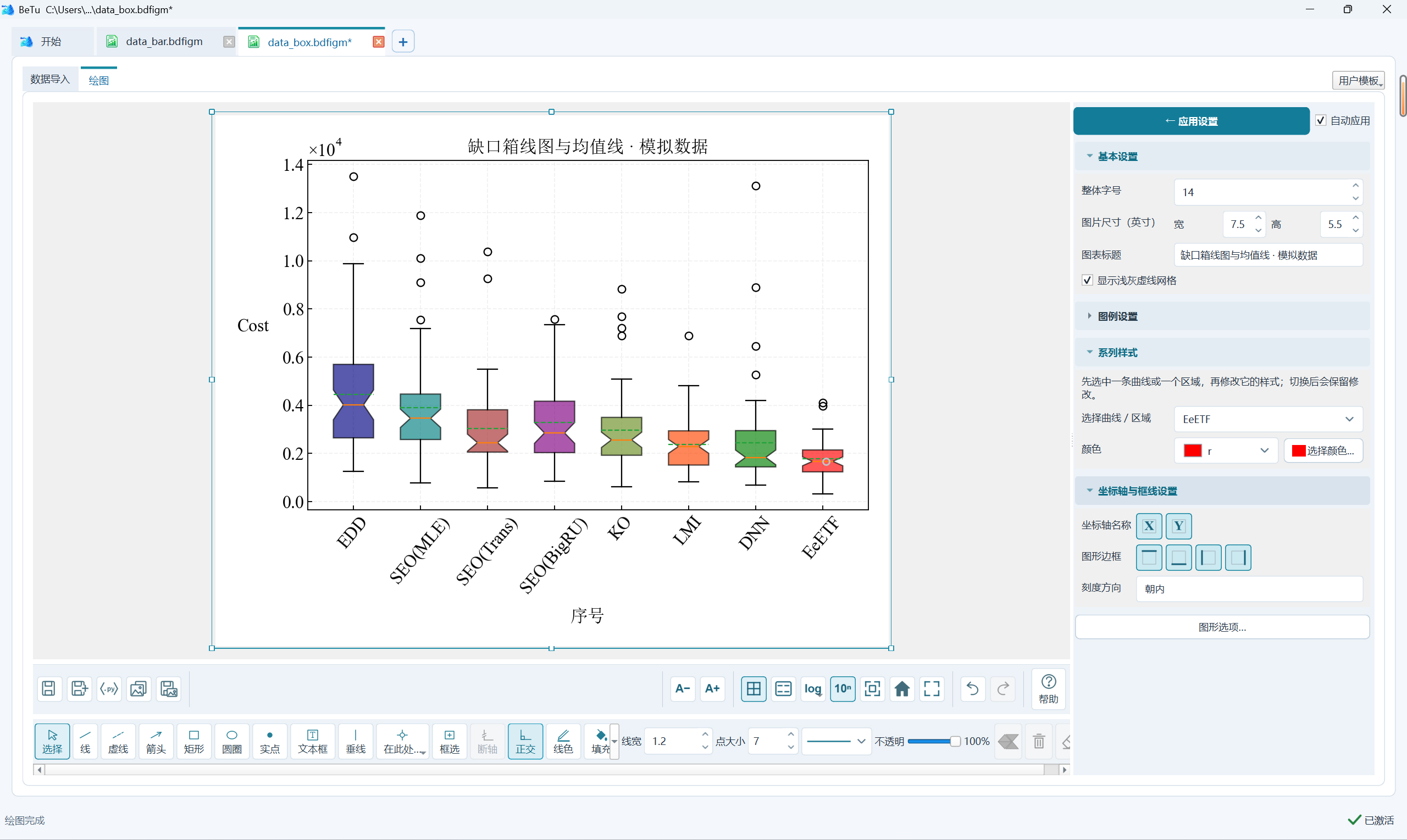The height and width of the screenshot is (840, 1407).
Task: Toggle the X axis name button
Action: coord(1149,526)
